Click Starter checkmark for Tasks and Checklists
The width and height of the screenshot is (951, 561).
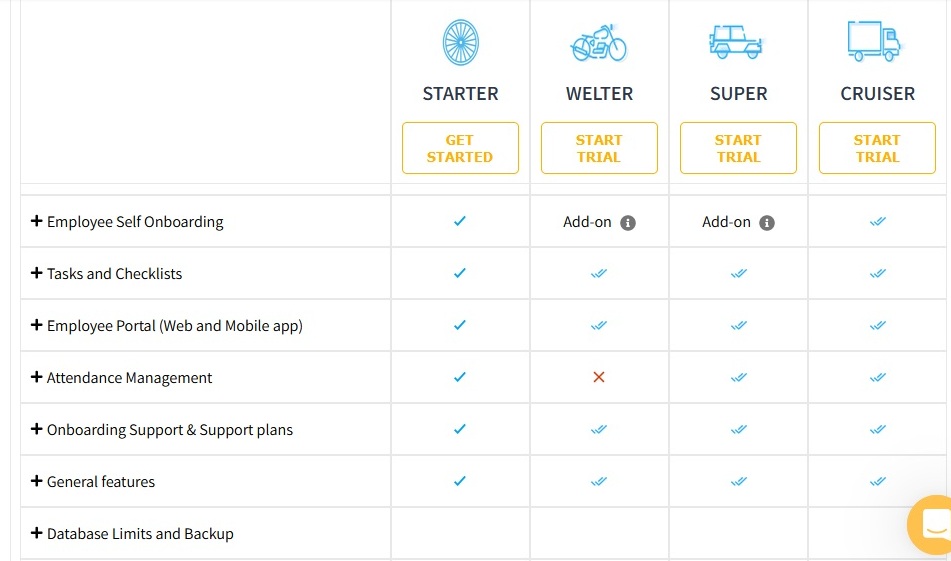[x=460, y=273]
